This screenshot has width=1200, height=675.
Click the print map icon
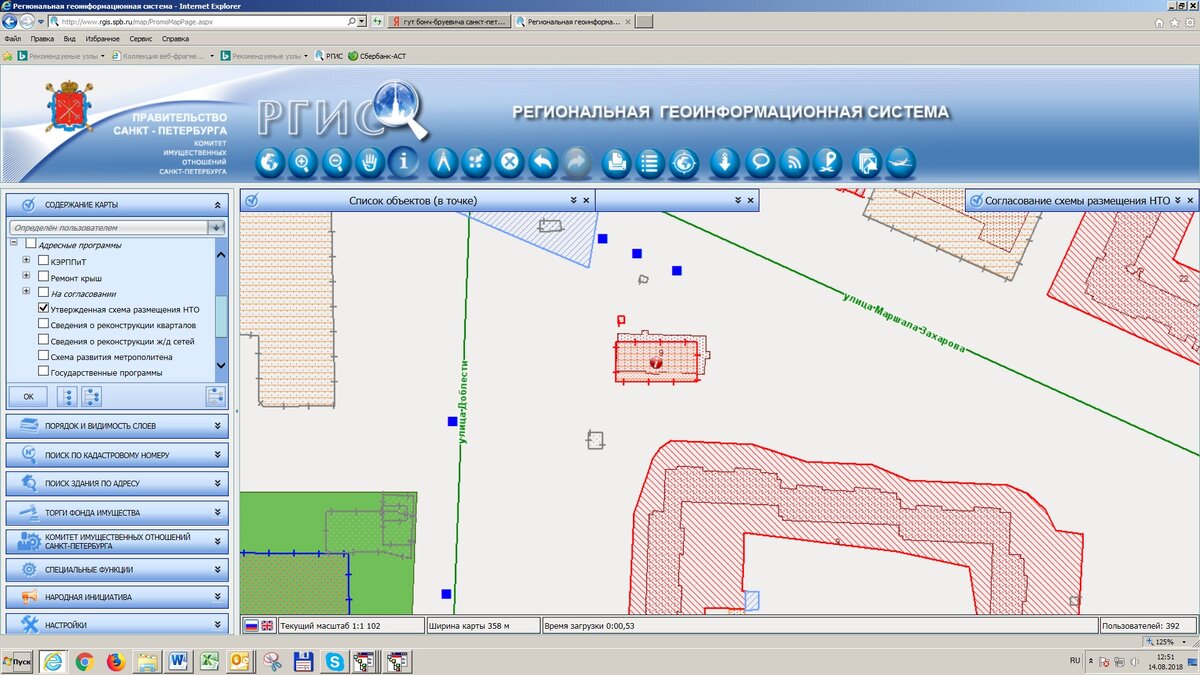[x=617, y=161]
